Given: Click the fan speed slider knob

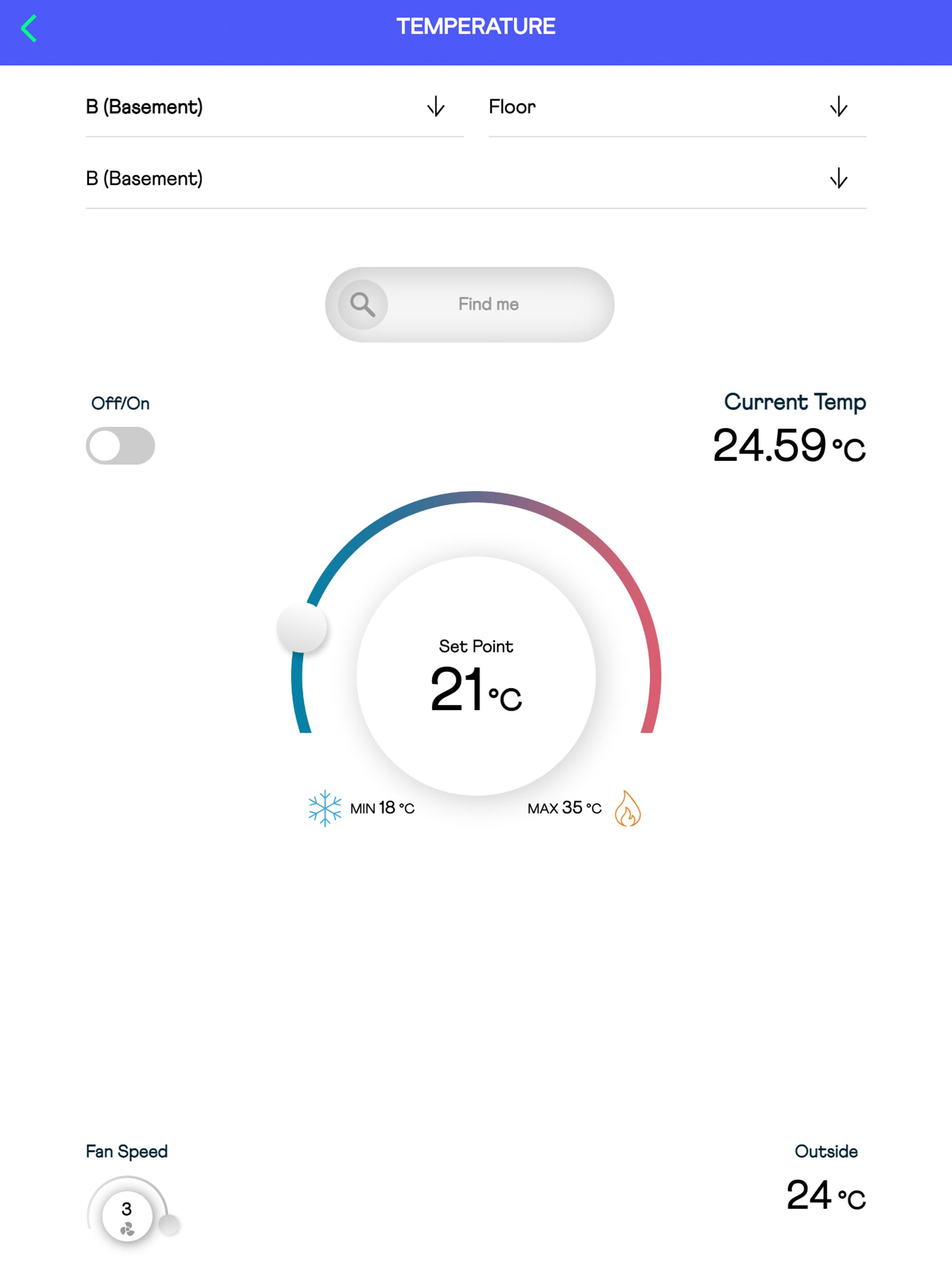Looking at the screenshot, I should (169, 1224).
